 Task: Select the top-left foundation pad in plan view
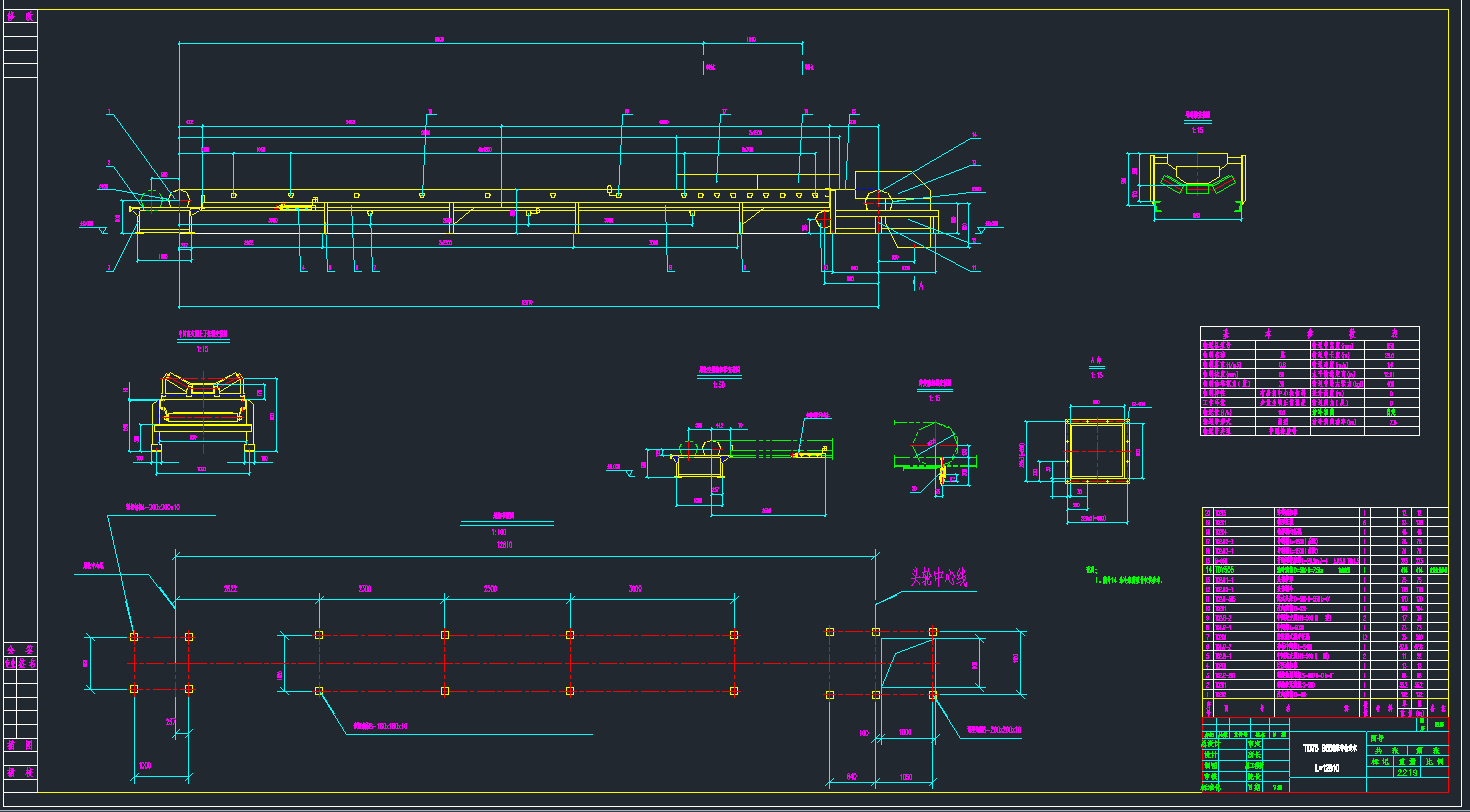[x=133, y=636]
